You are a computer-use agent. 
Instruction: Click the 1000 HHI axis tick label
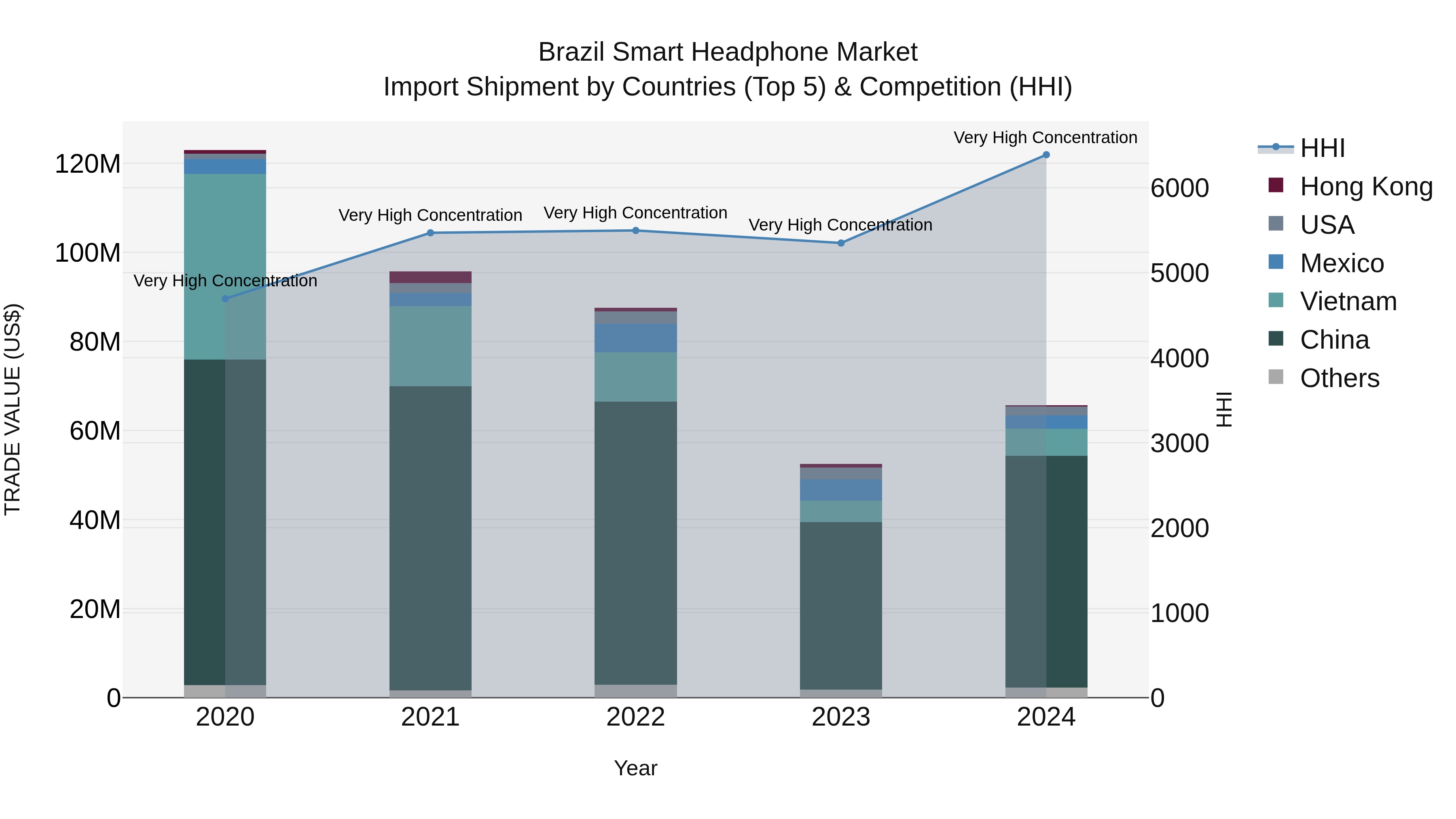(x=1180, y=613)
